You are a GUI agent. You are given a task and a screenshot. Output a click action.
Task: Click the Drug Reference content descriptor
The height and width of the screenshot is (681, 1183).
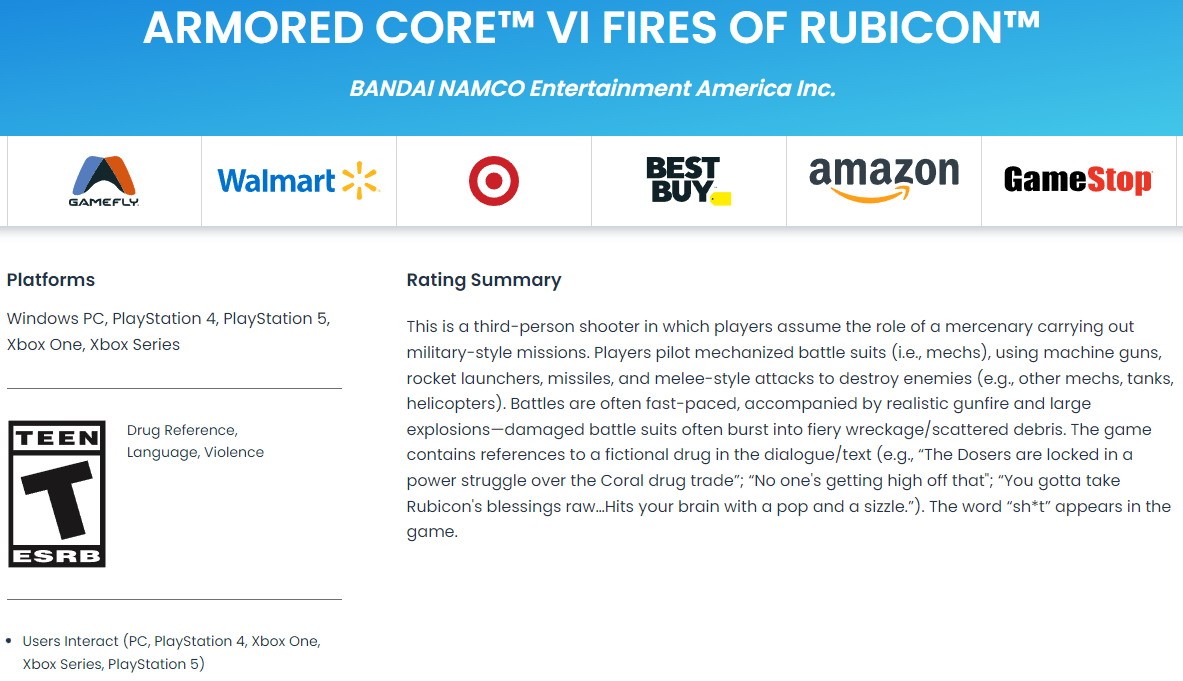pyautogui.click(x=182, y=430)
